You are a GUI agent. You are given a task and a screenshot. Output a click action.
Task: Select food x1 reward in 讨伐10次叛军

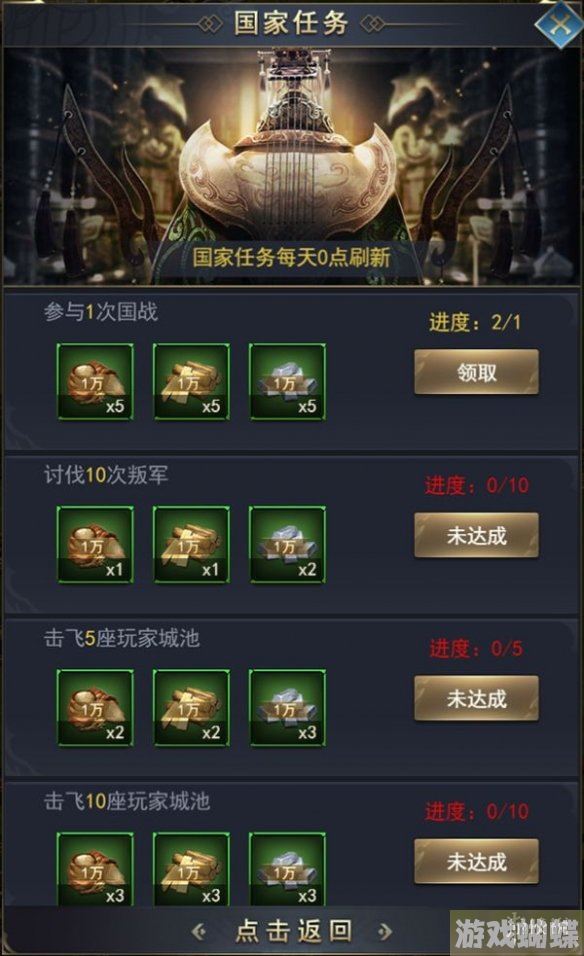click(x=95, y=544)
